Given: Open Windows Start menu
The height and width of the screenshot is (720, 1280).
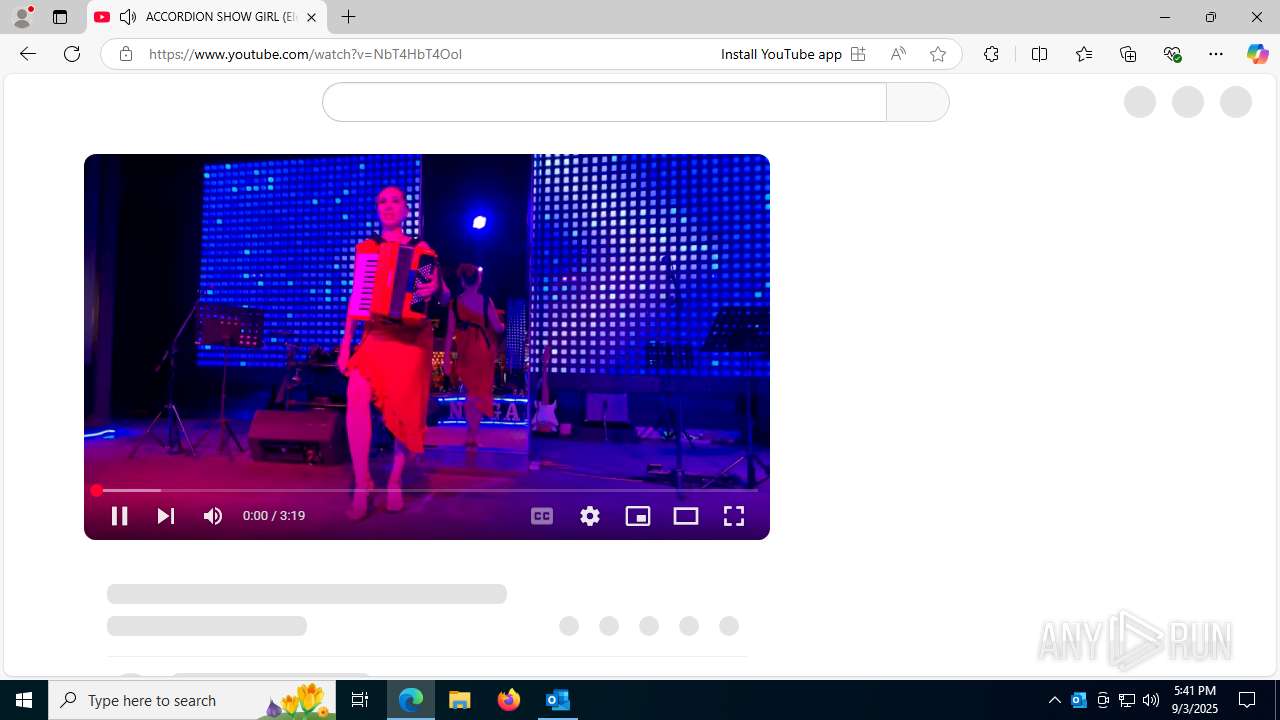Looking at the screenshot, I should point(24,700).
